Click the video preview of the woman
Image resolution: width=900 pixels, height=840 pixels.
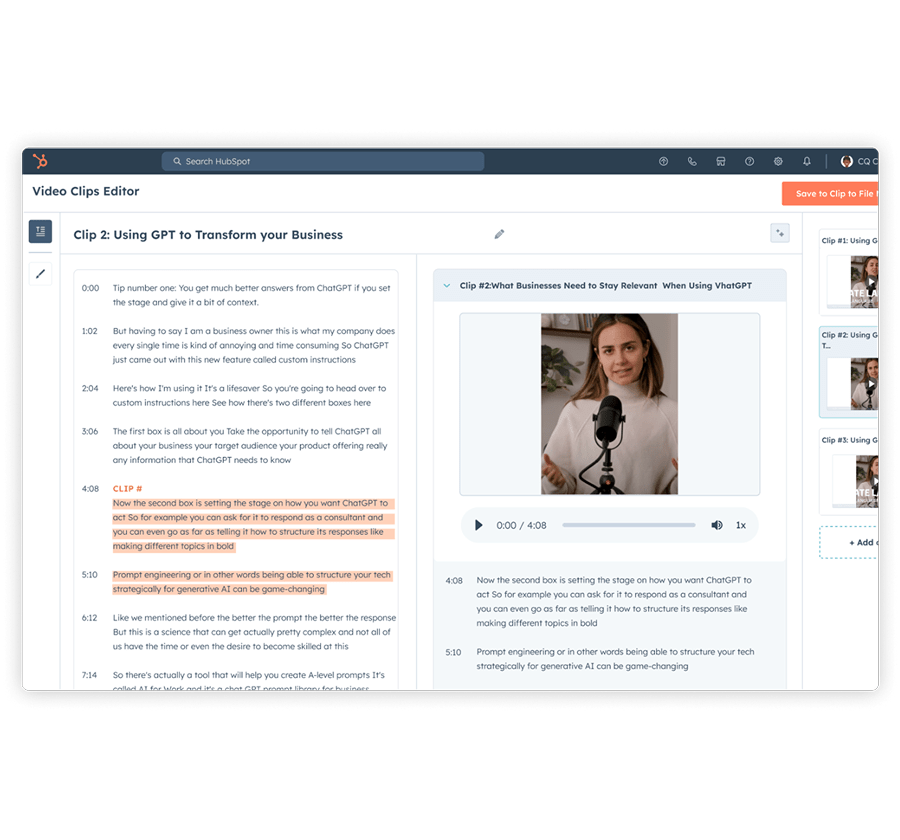point(610,404)
